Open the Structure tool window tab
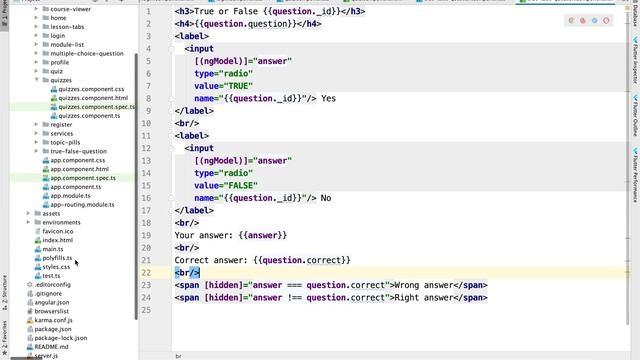Image resolution: width=640 pixels, height=360 pixels. pos(4,293)
